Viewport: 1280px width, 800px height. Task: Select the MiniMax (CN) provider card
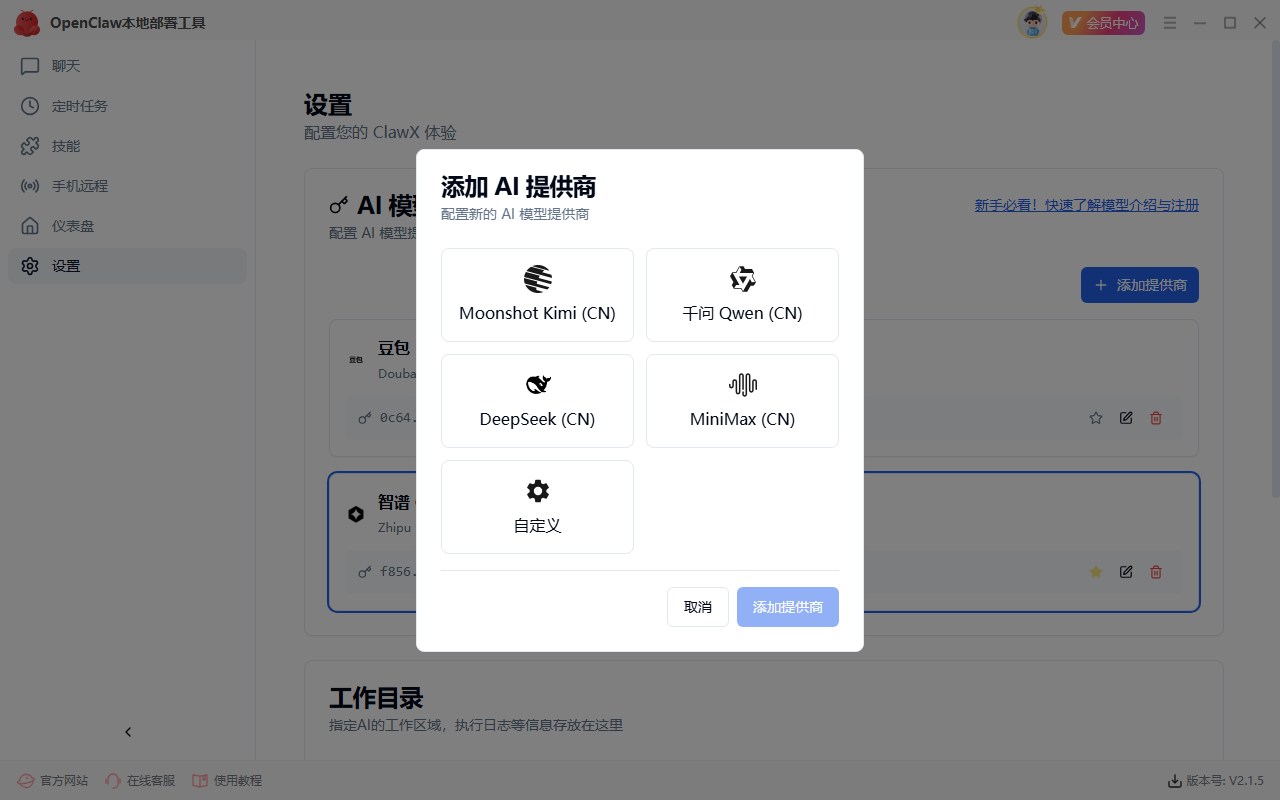point(742,401)
